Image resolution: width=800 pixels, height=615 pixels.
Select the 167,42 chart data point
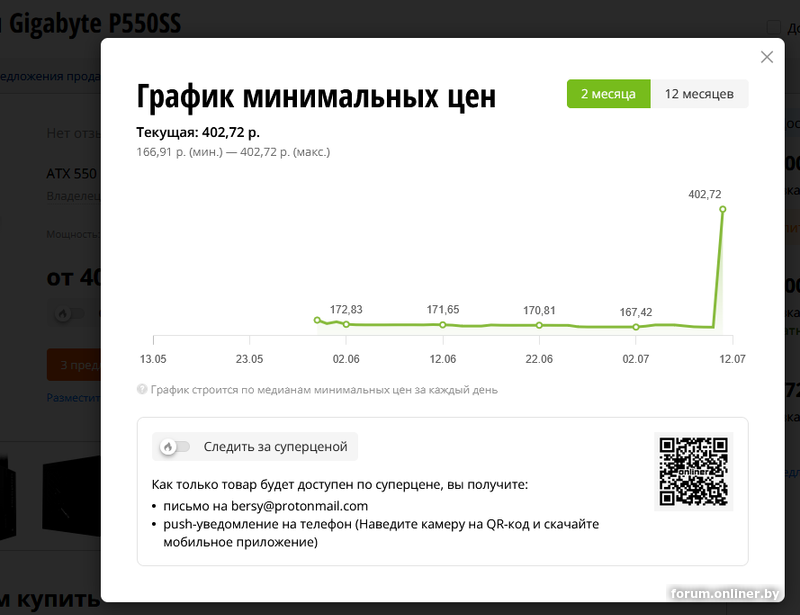(x=636, y=327)
